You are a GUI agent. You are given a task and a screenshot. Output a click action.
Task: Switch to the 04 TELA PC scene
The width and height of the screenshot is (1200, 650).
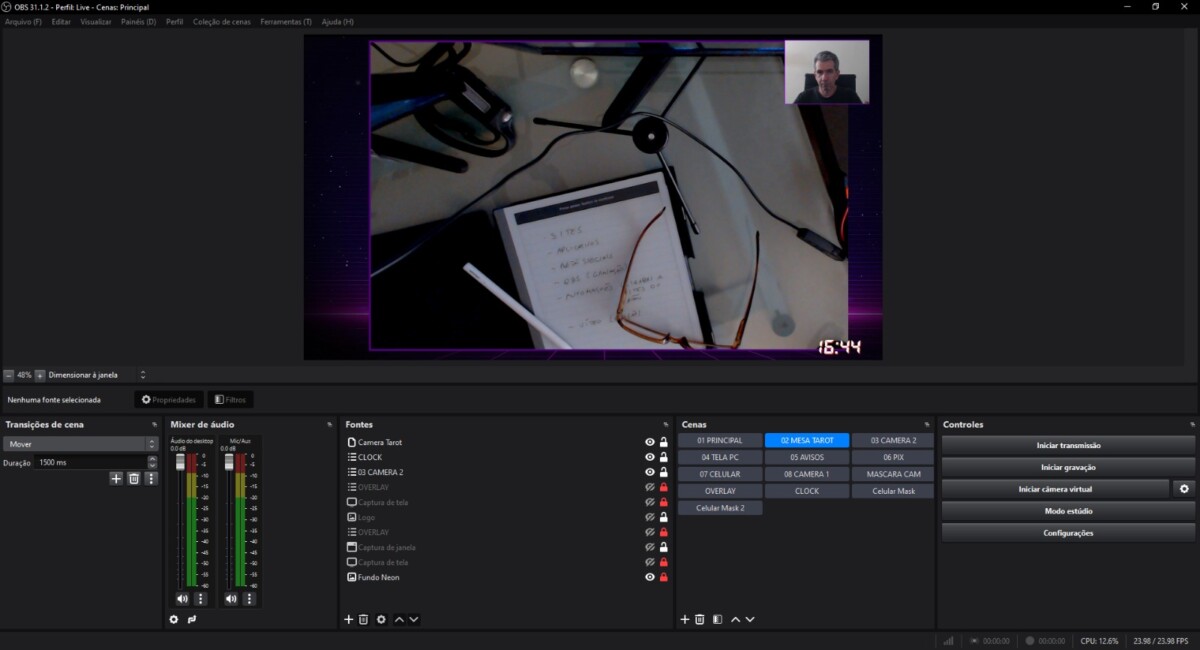point(720,457)
